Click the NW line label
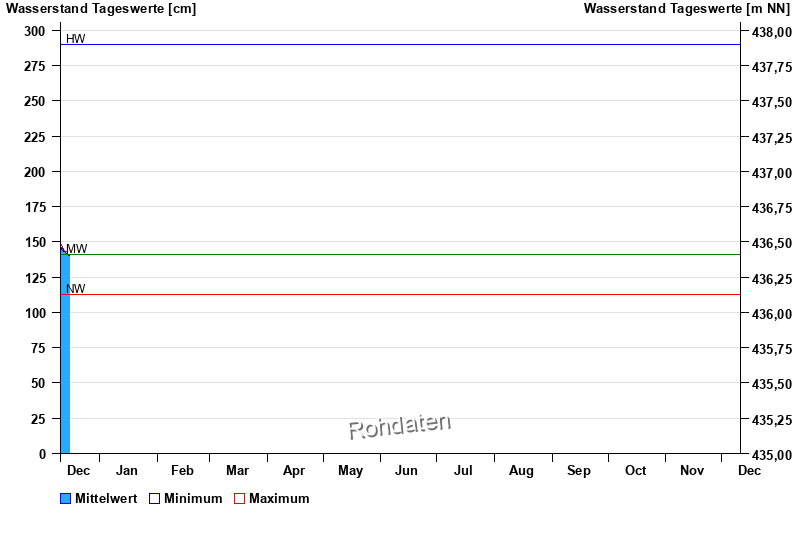Viewport: 800px width, 550px height. [75, 289]
